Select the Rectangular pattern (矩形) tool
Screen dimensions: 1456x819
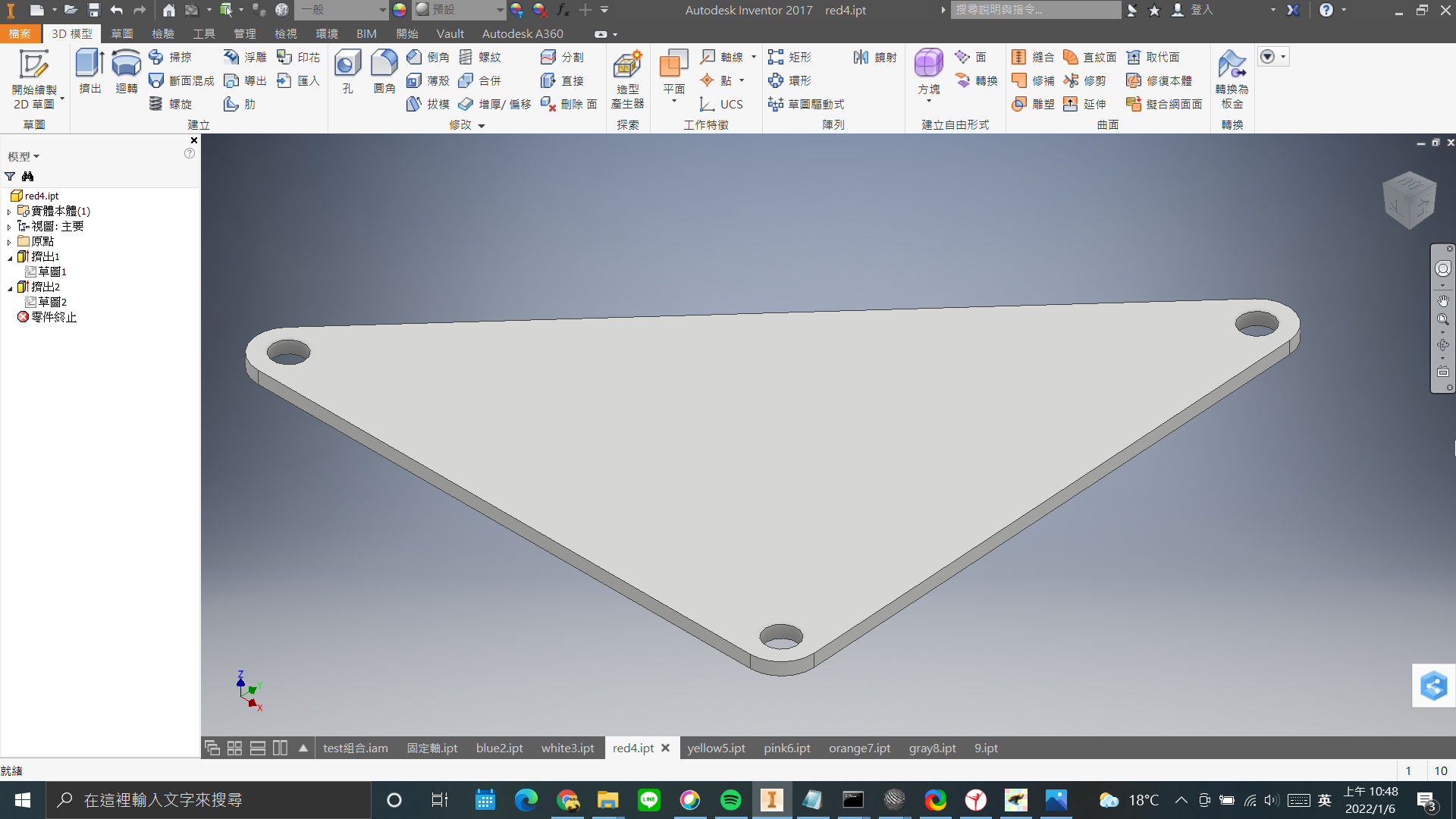pos(789,57)
